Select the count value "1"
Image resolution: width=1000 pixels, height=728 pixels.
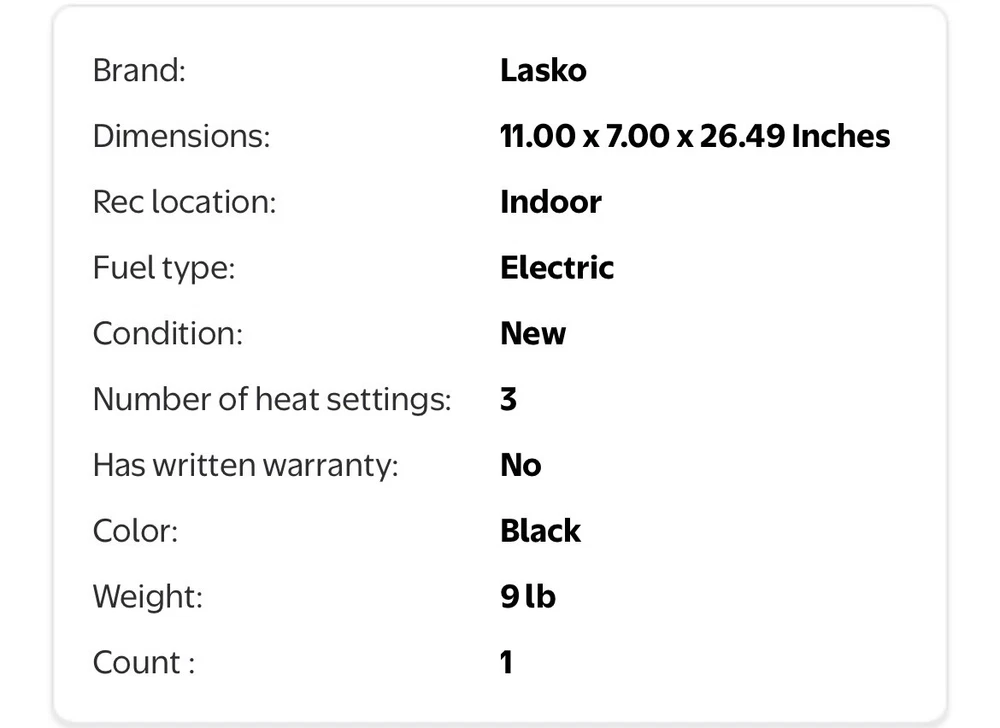pyautogui.click(x=507, y=663)
